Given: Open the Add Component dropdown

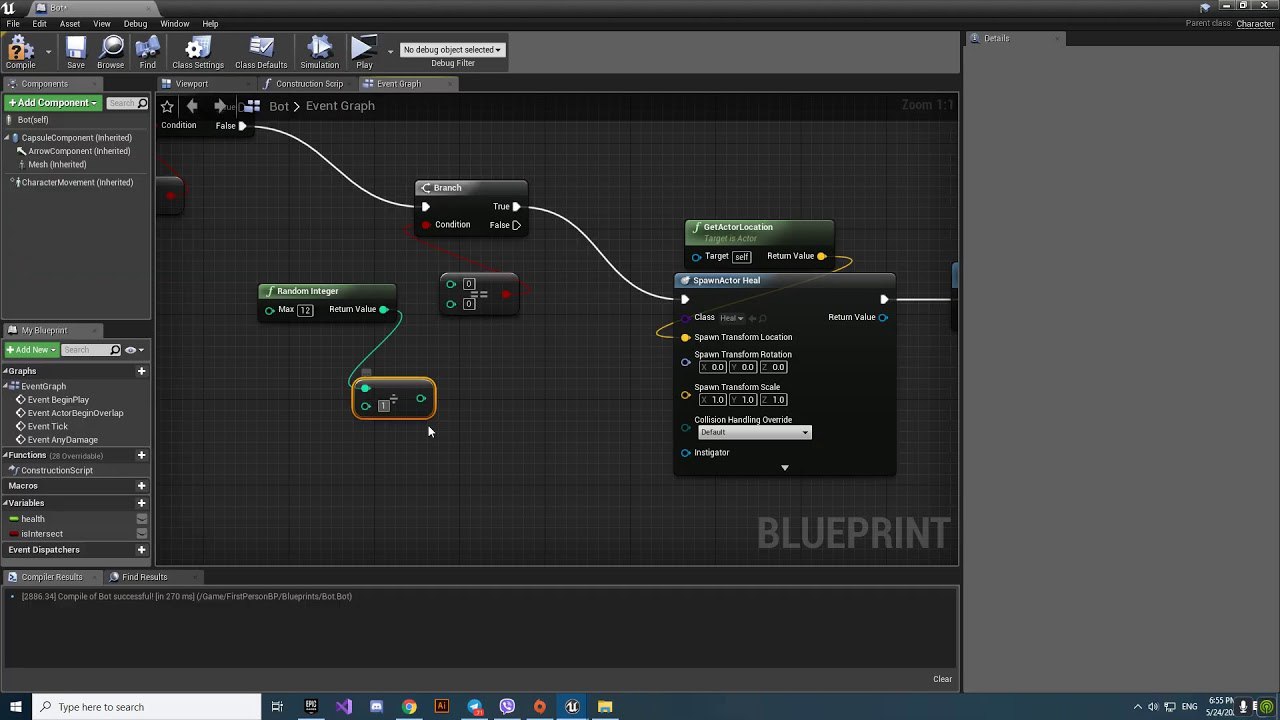Looking at the screenshot, I should (x=53, y=103).
